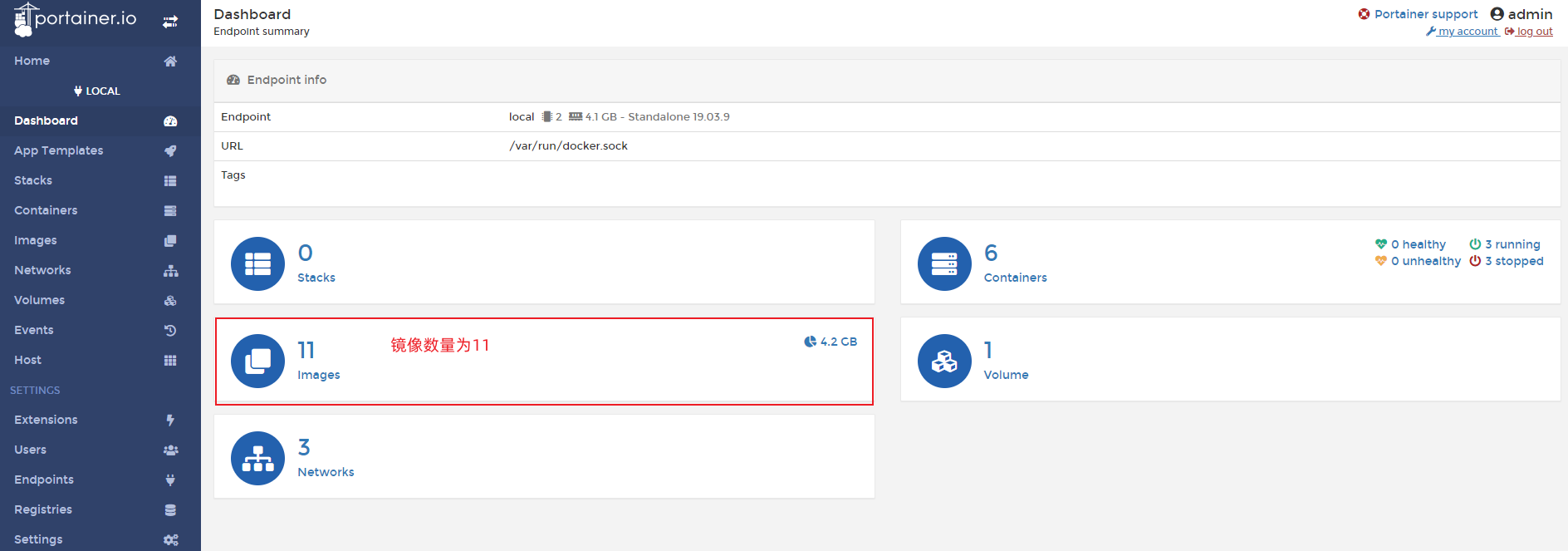Click the Users group icon
This screenshot has width=1568, height=551.
tap(170, 450)
